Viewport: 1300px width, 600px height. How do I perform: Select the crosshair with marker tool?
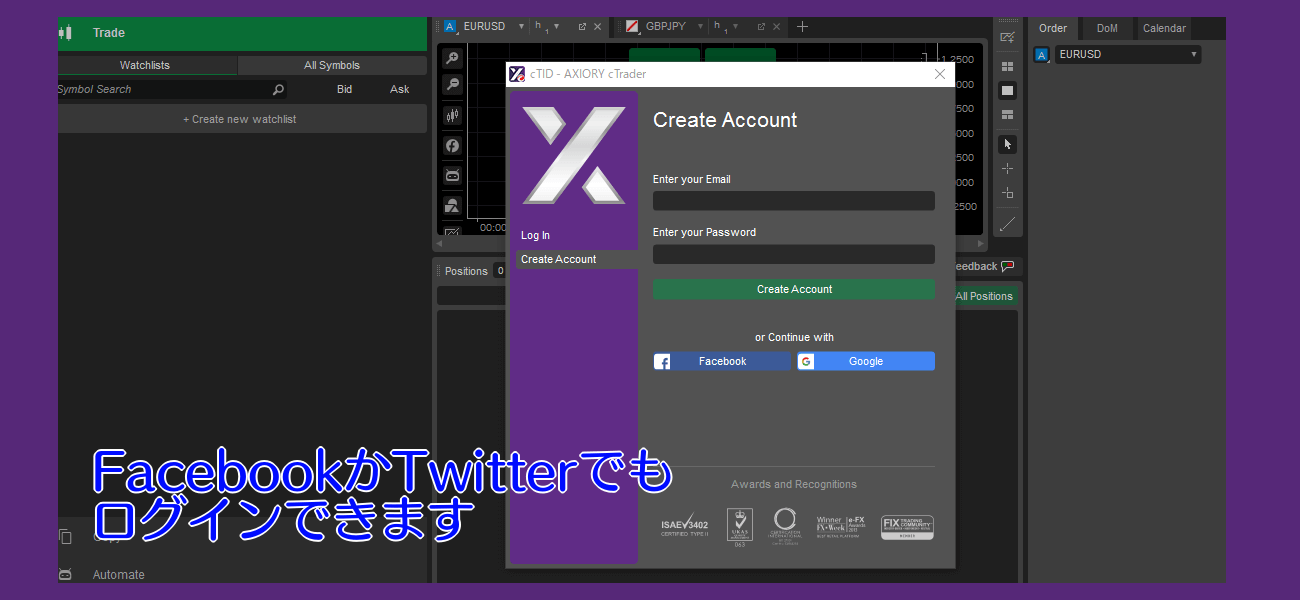pyautogui.click(x=1008, y=194)
